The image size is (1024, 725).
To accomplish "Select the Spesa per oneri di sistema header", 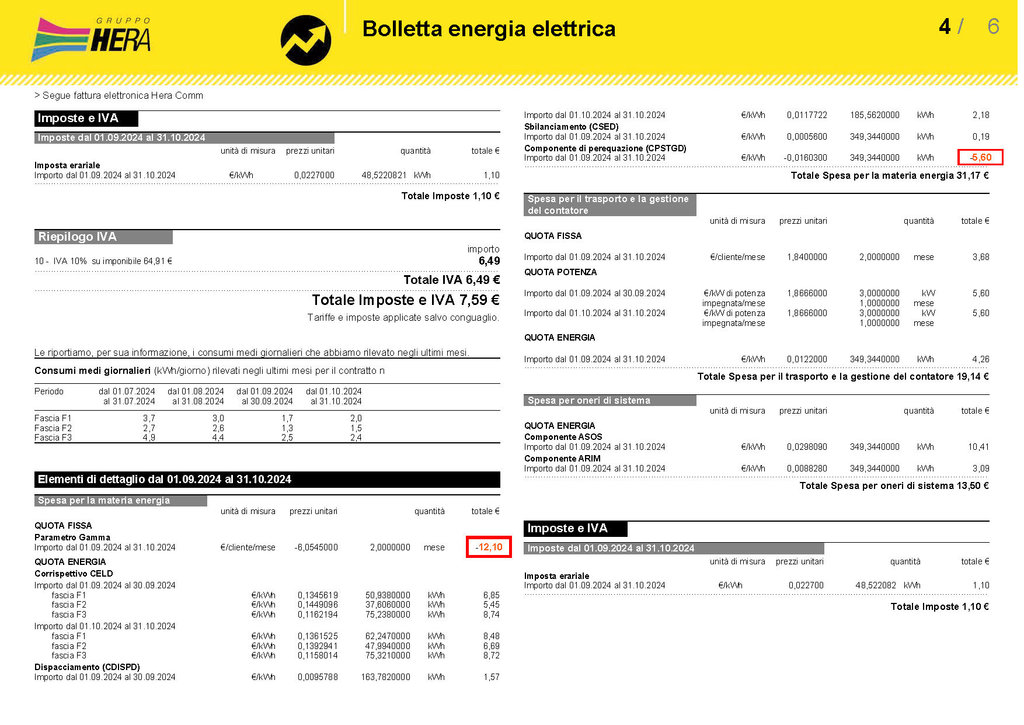I will point(610,400).
